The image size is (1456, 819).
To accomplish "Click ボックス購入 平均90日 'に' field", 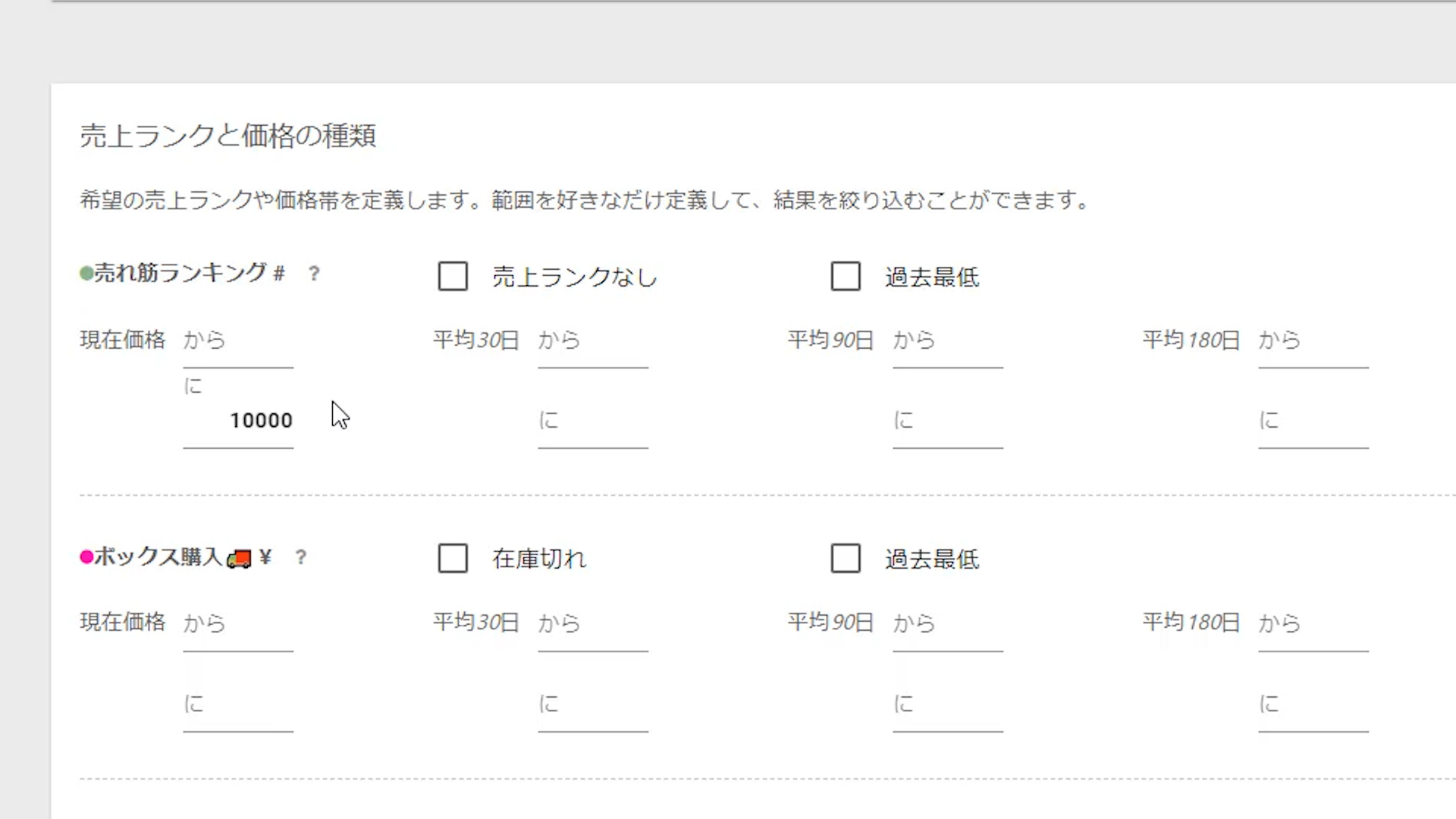I will click(948, 705).
